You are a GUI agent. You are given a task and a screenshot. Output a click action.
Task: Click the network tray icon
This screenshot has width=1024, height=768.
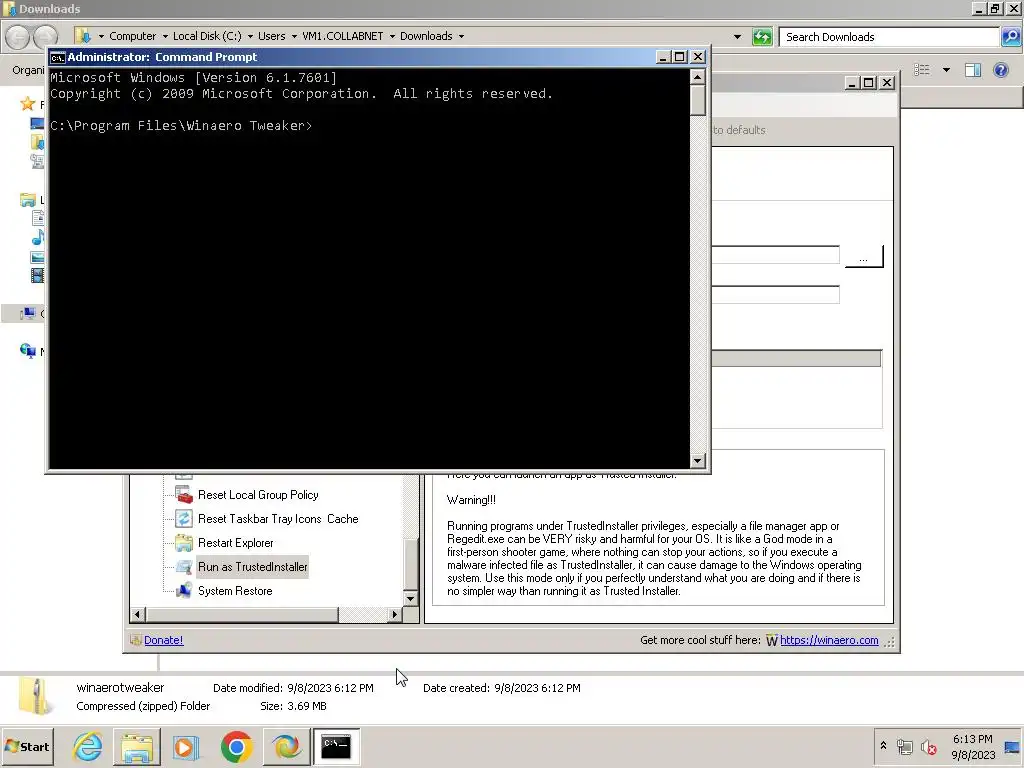[x=904, y=746]
